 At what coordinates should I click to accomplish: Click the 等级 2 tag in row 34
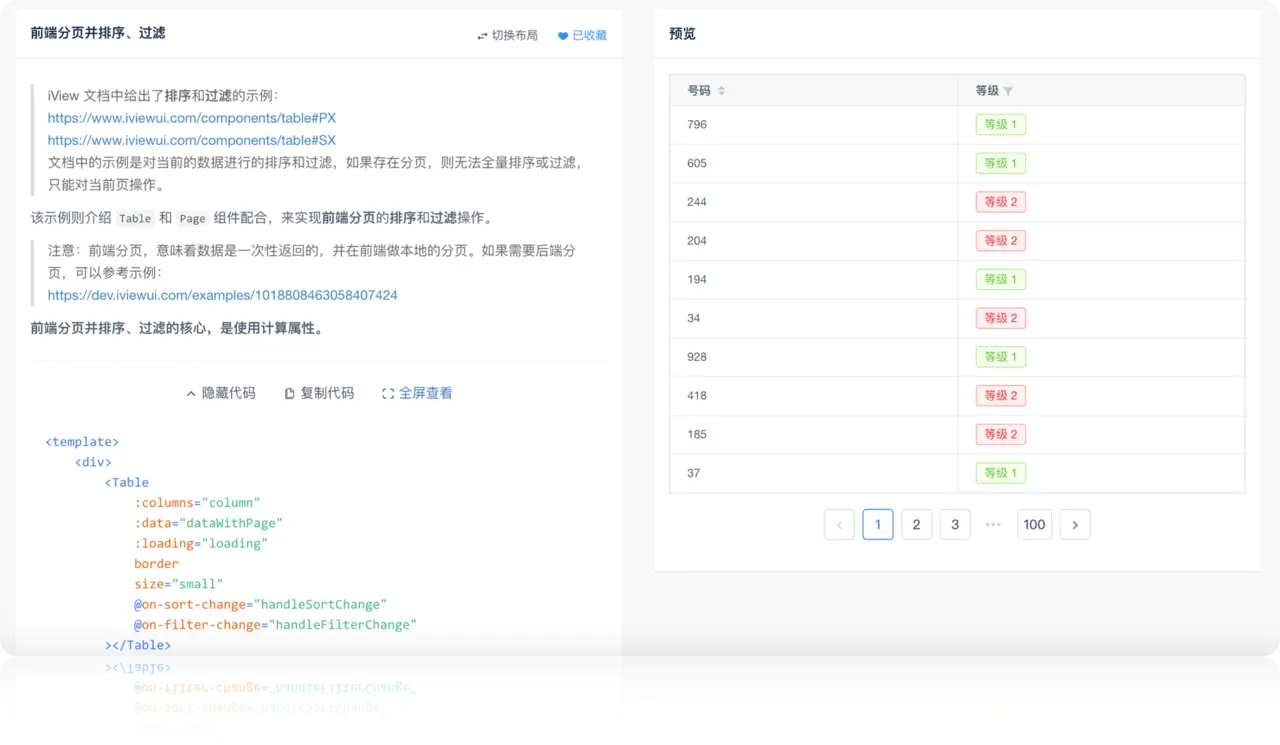click(1001, 318)
